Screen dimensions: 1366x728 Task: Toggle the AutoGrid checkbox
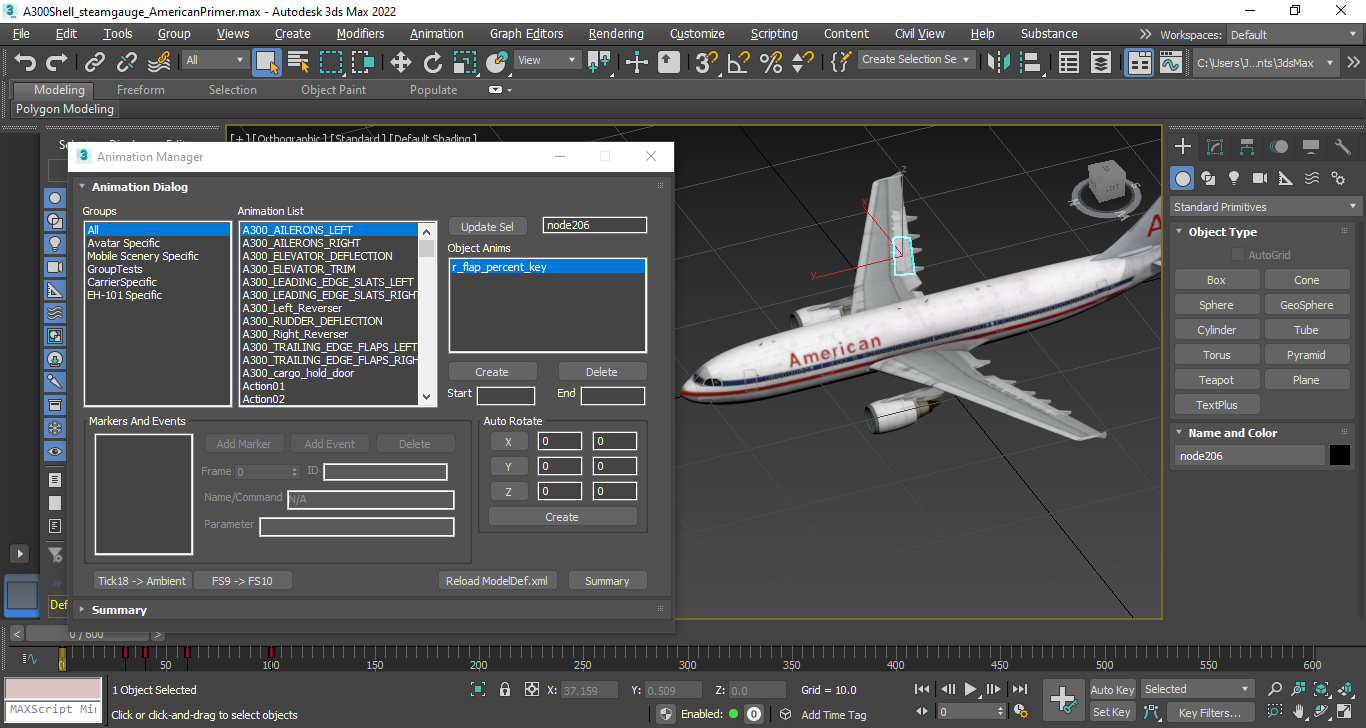coord(1238,255)
